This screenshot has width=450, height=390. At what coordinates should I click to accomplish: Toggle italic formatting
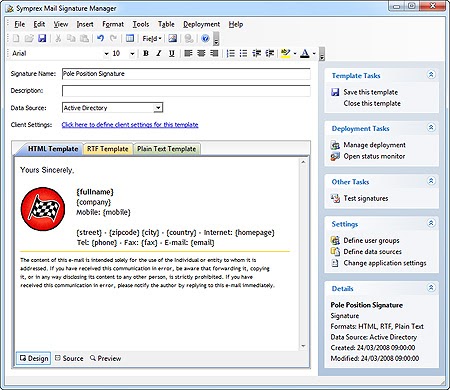159,53
